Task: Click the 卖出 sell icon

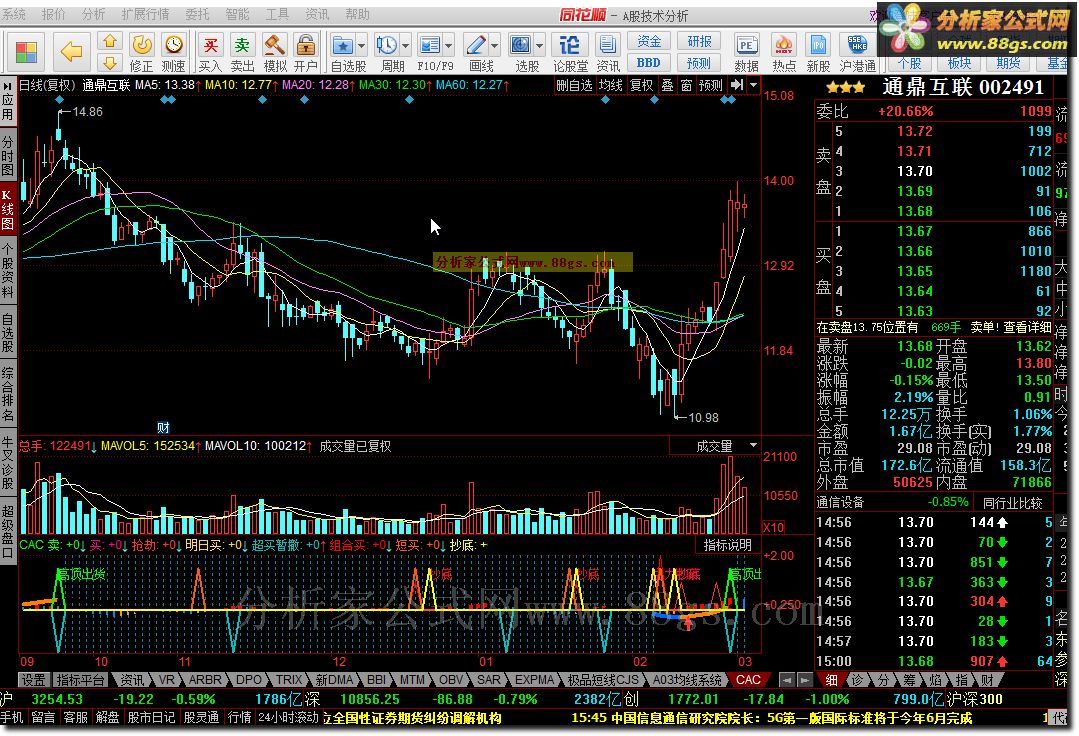Action: point(242,45)
